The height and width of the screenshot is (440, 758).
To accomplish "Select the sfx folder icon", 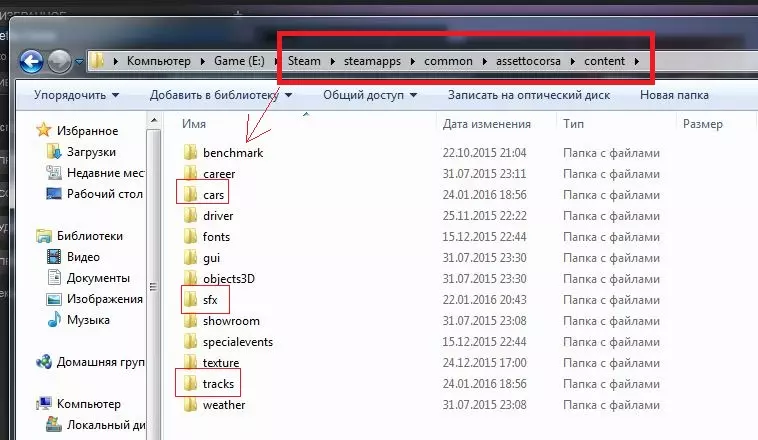I will pyautogui.click(x=190, y=299).
